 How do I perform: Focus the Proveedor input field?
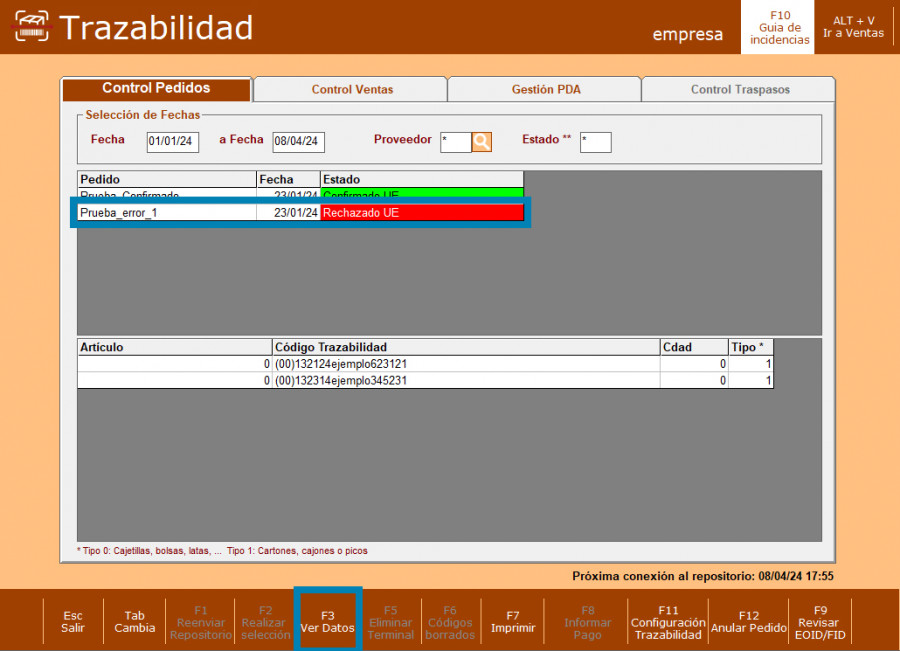[455, 142]
